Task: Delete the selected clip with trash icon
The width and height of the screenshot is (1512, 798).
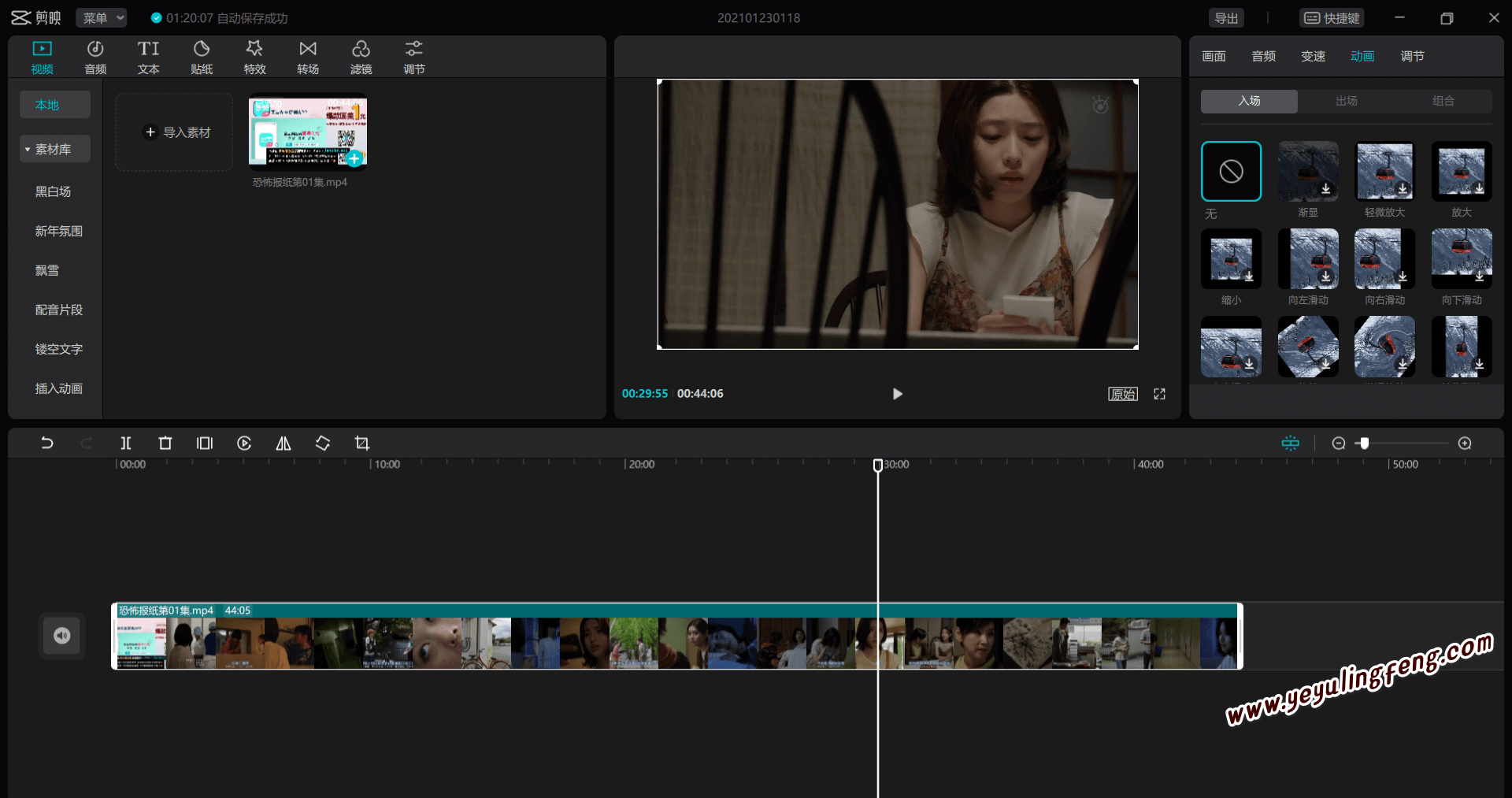Action: [165, 444]
